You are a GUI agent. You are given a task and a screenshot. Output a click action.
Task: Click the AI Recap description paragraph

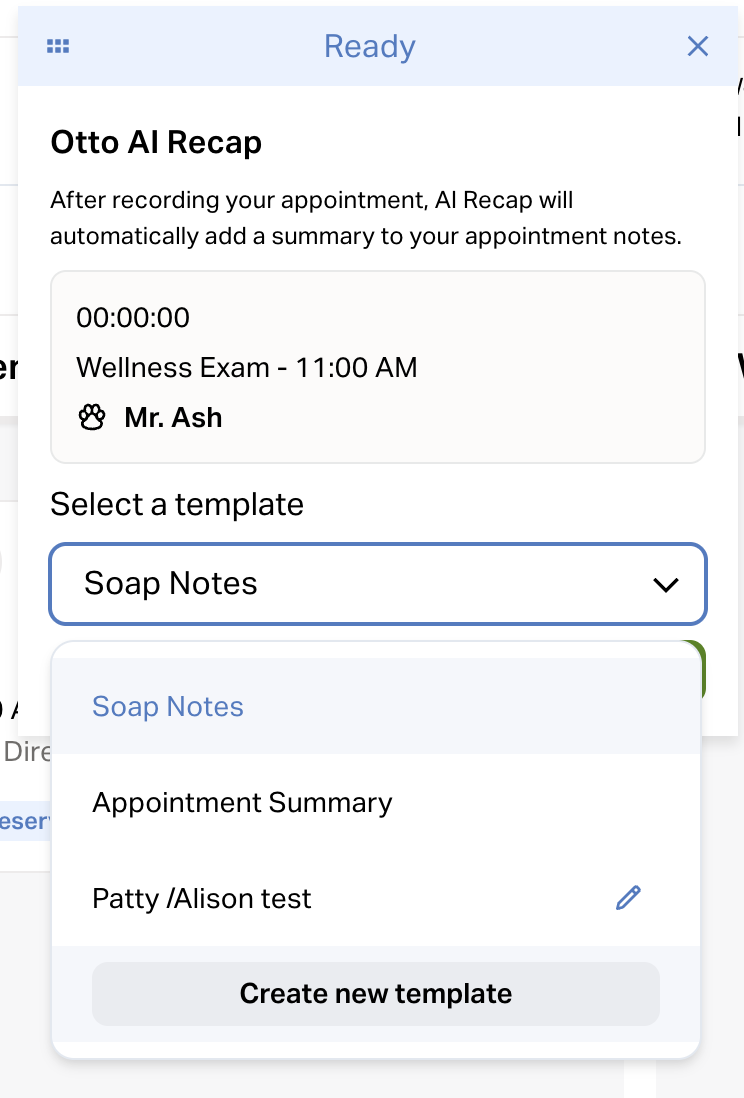click(365, 218)
